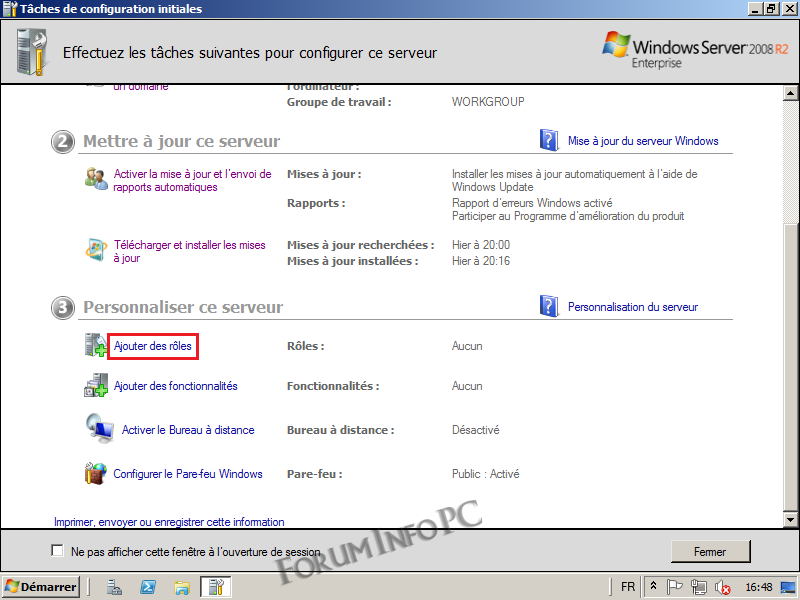This screenshot has height=600, width=800.
Task: Toggle Ne pas afficher cette fenêtre checkbox
Action: [x=57, y=551]
